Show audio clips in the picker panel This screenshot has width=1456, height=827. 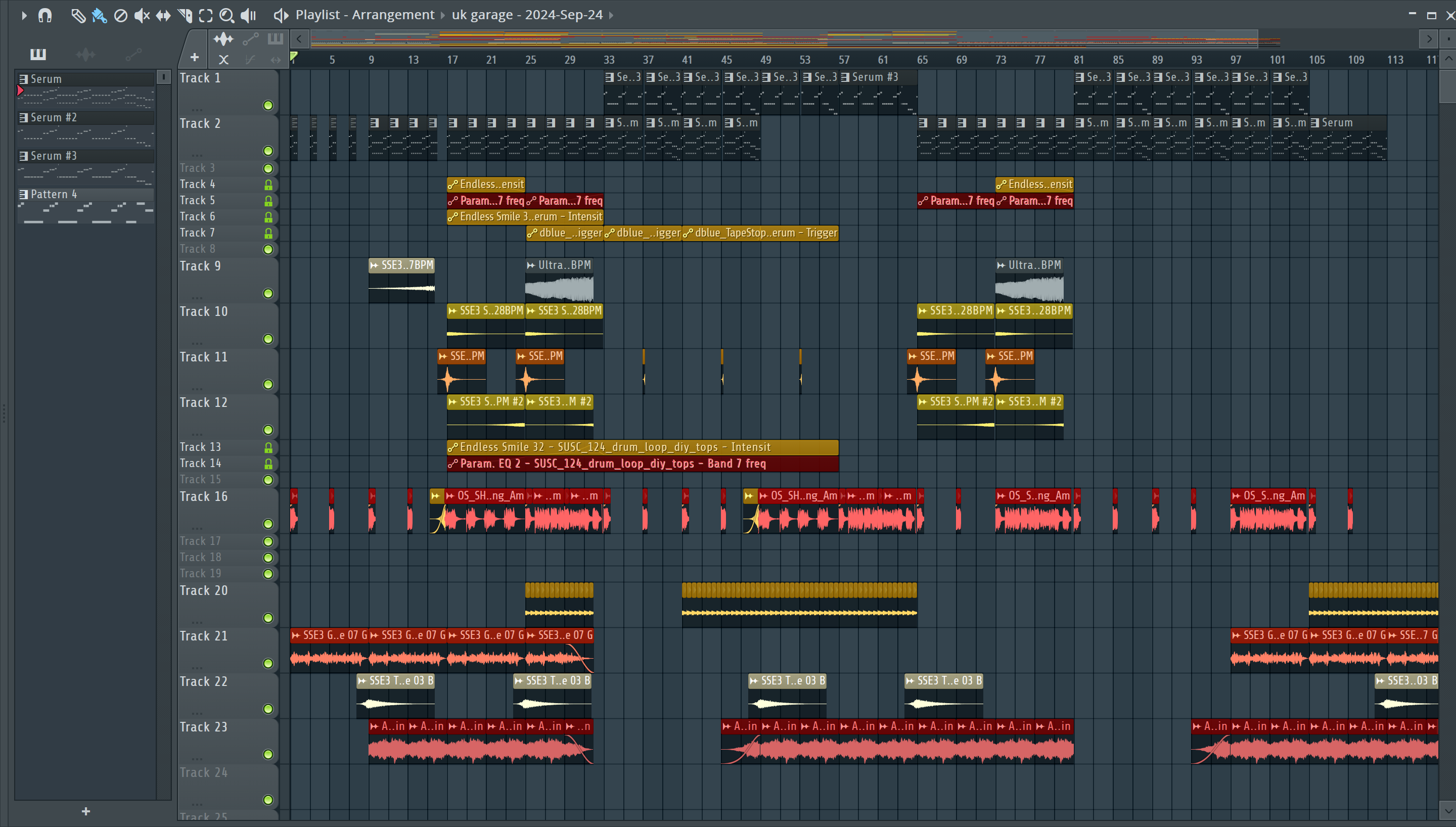[x=85, y=55]
